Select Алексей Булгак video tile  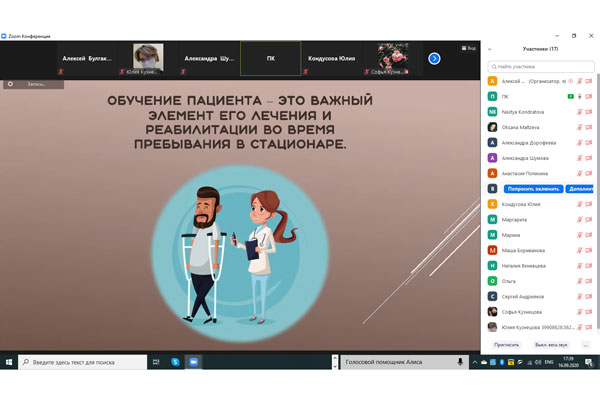87,59
